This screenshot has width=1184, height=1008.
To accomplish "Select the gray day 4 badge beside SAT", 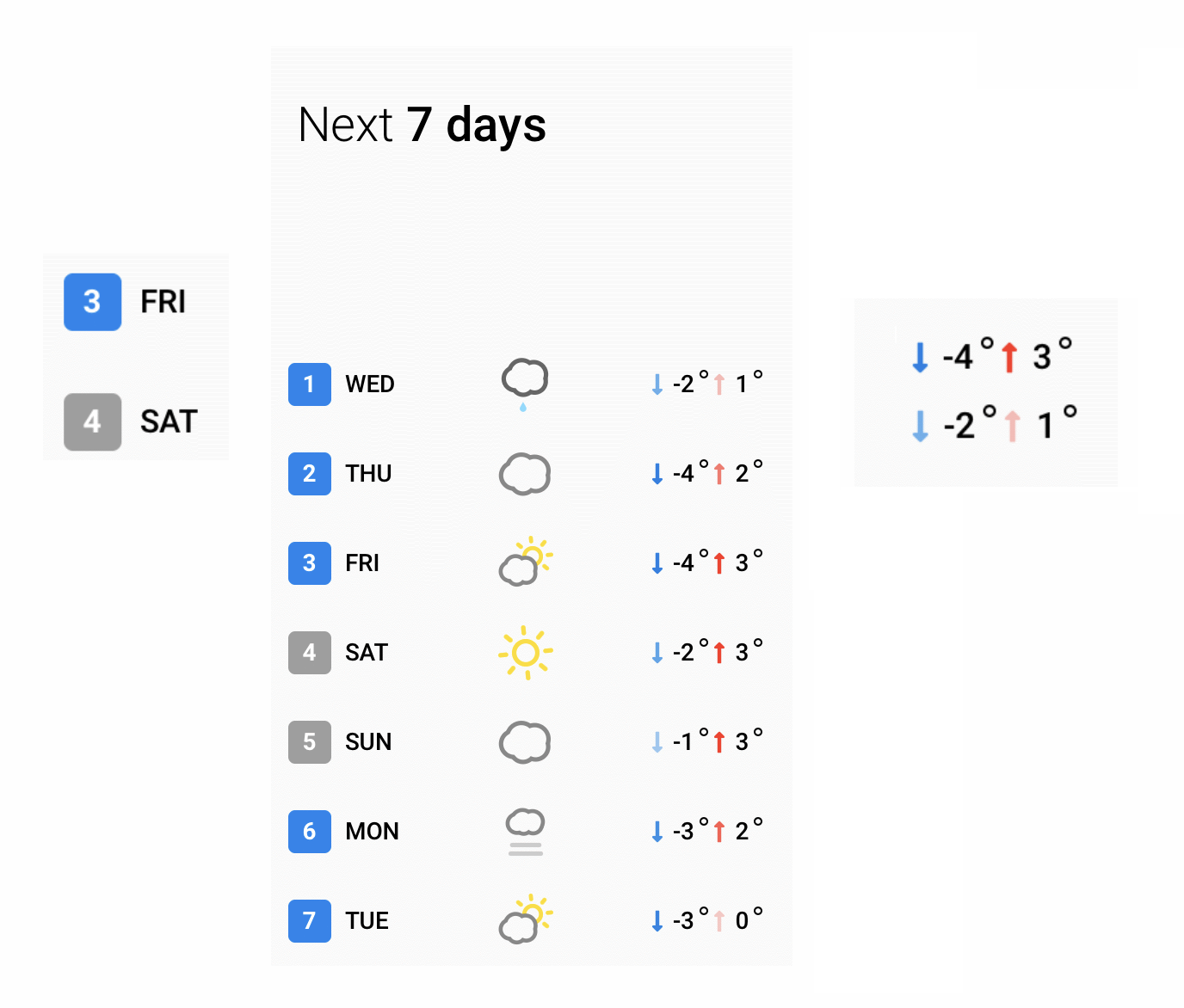I will point(309,653).
